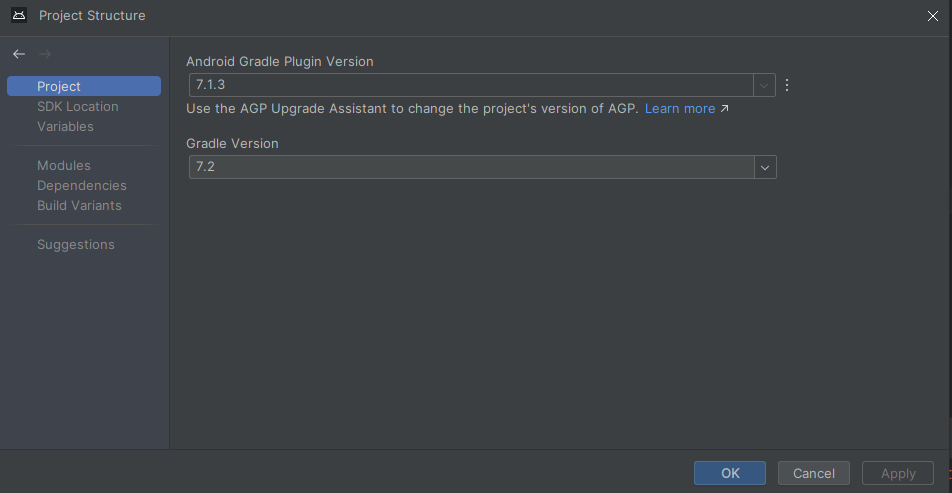Screen dimensions: 952x493
Task: Click the forward navigation arrow icon
Action: (44, 54)
